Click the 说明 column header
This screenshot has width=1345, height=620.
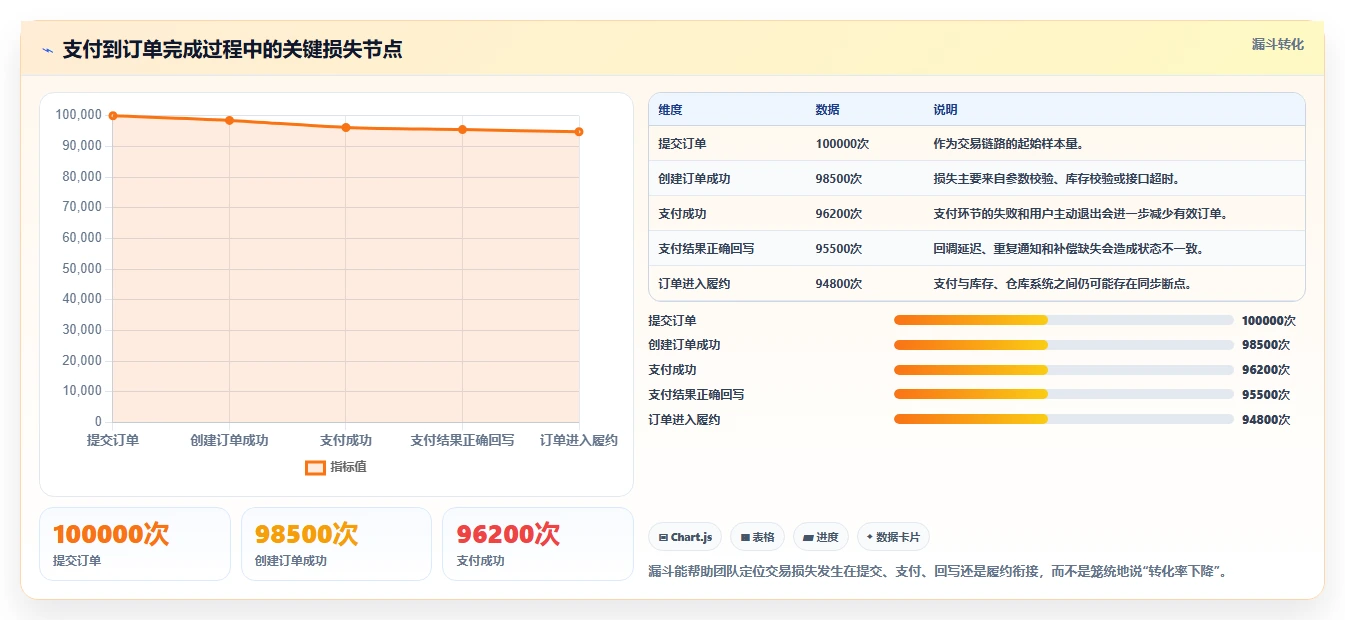point(945,109)
